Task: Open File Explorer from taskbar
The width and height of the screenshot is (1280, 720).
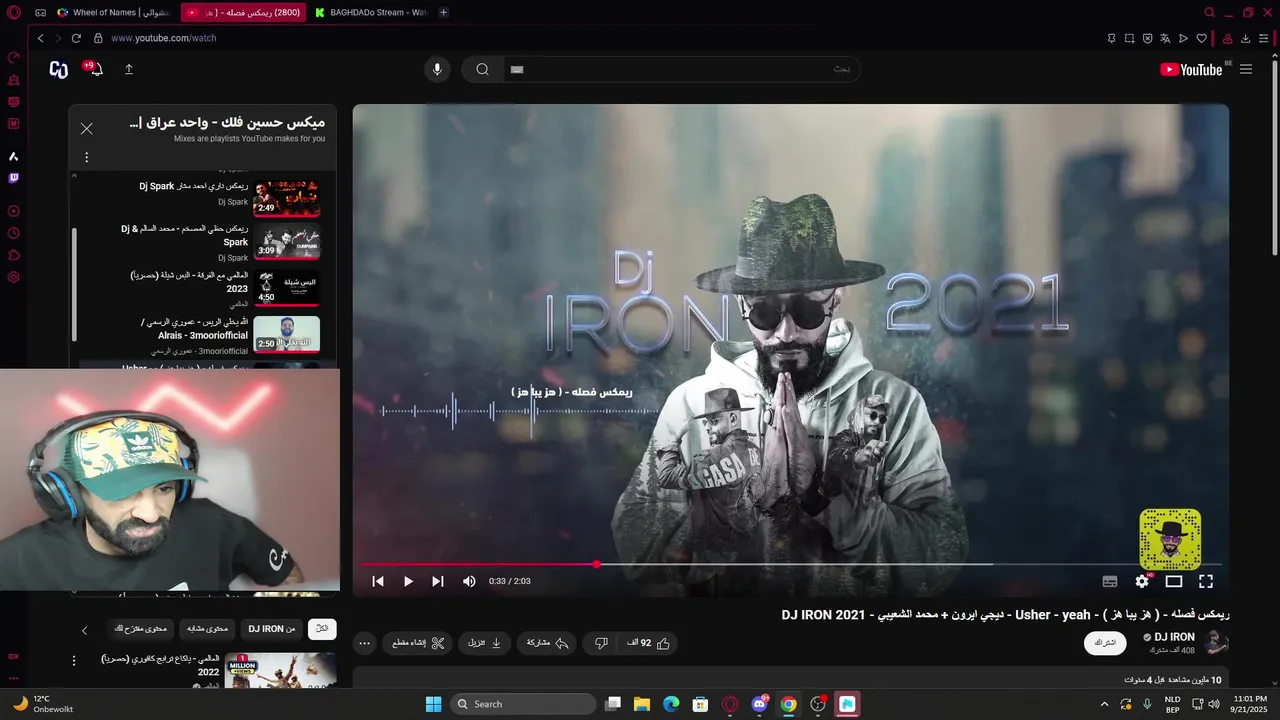Action: tap(642, 704)
